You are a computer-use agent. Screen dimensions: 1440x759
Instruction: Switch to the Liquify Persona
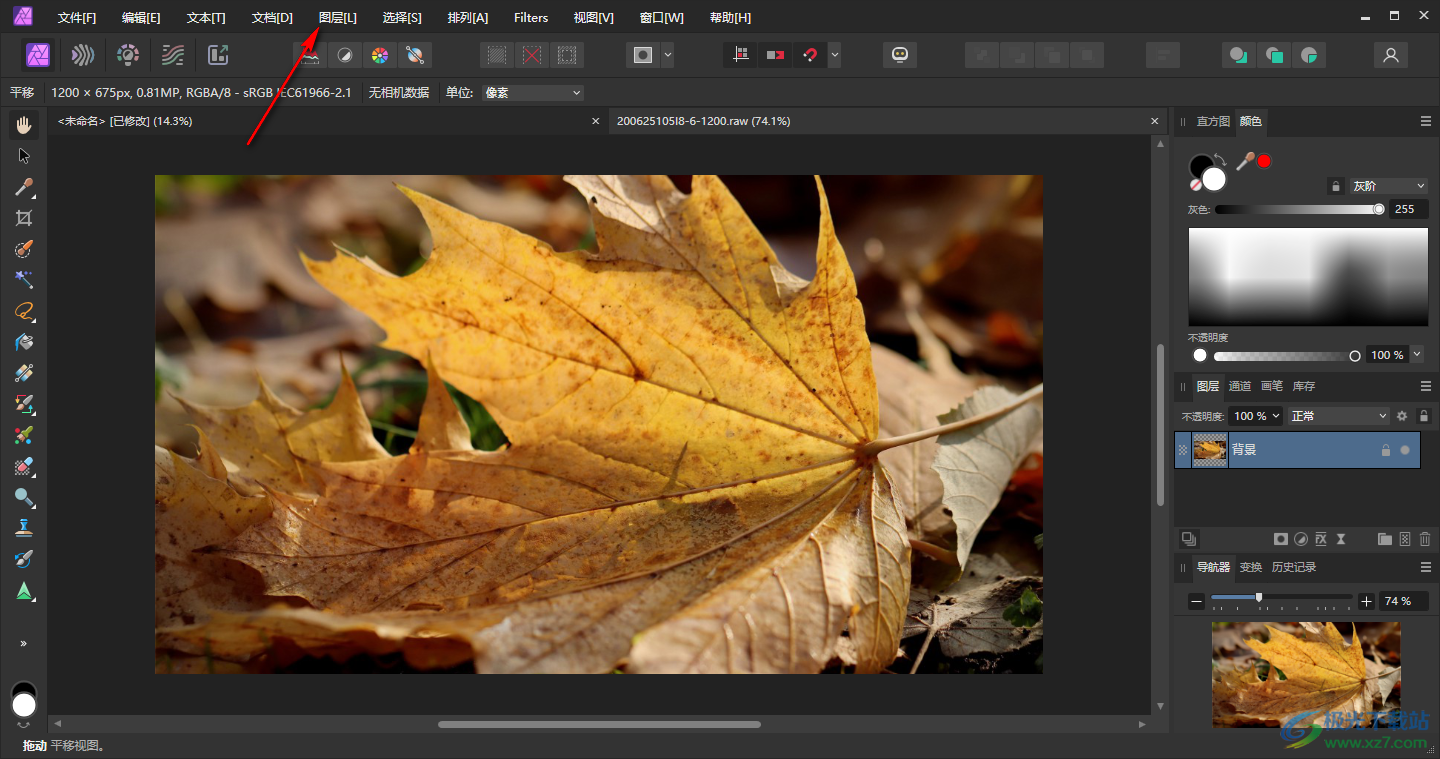[x=83, y=55]
